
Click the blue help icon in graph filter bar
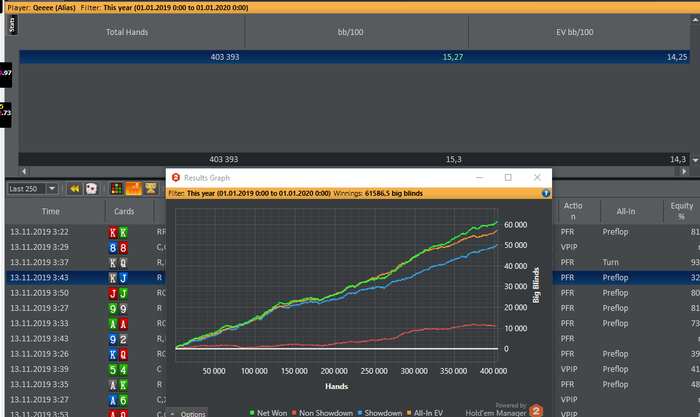pos(546,193)
